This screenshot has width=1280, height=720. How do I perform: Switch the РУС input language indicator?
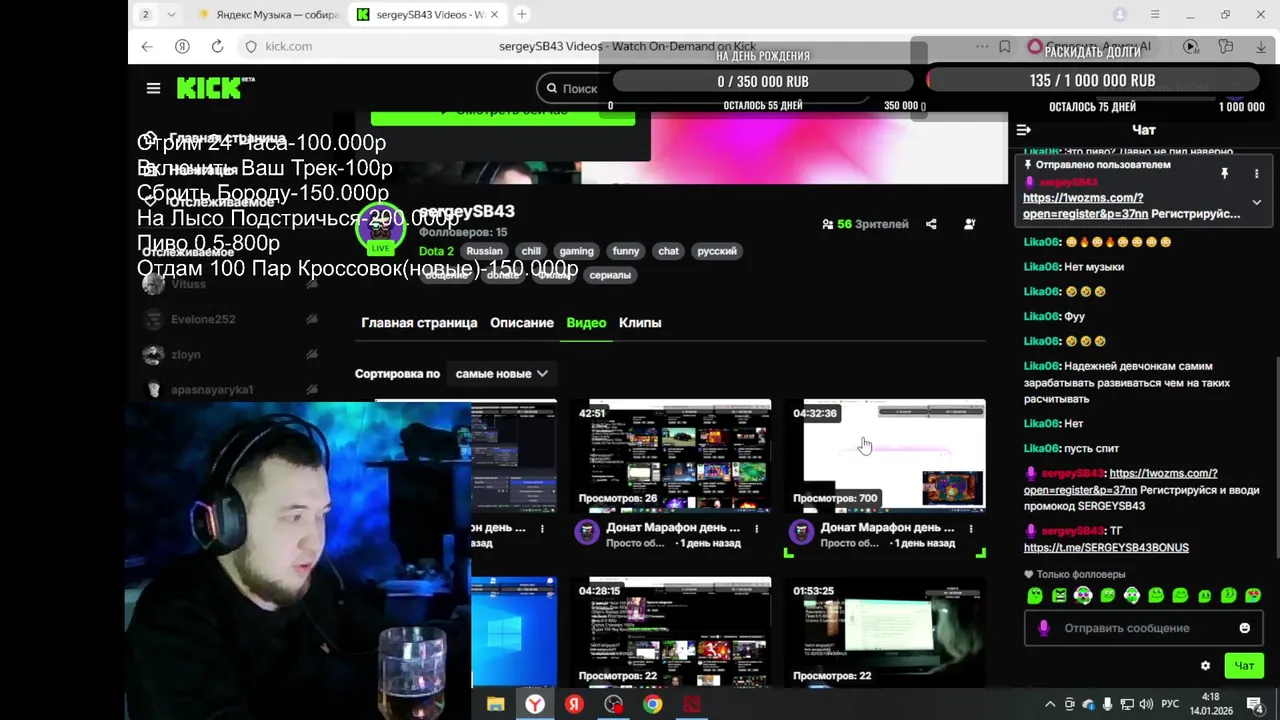1170,704
